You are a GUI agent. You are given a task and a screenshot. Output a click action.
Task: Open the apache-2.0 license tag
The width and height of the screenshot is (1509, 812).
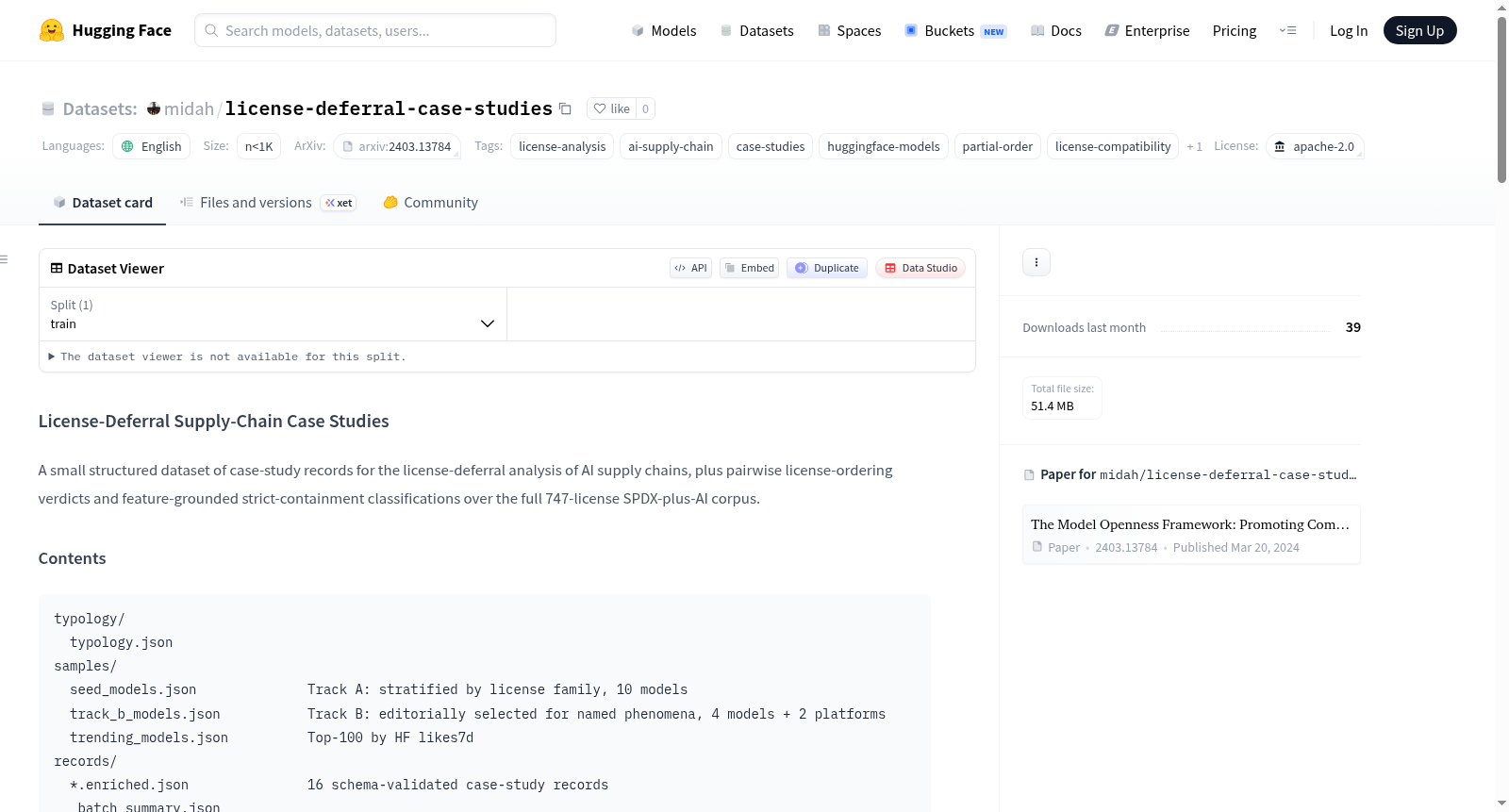[1315, 146]
